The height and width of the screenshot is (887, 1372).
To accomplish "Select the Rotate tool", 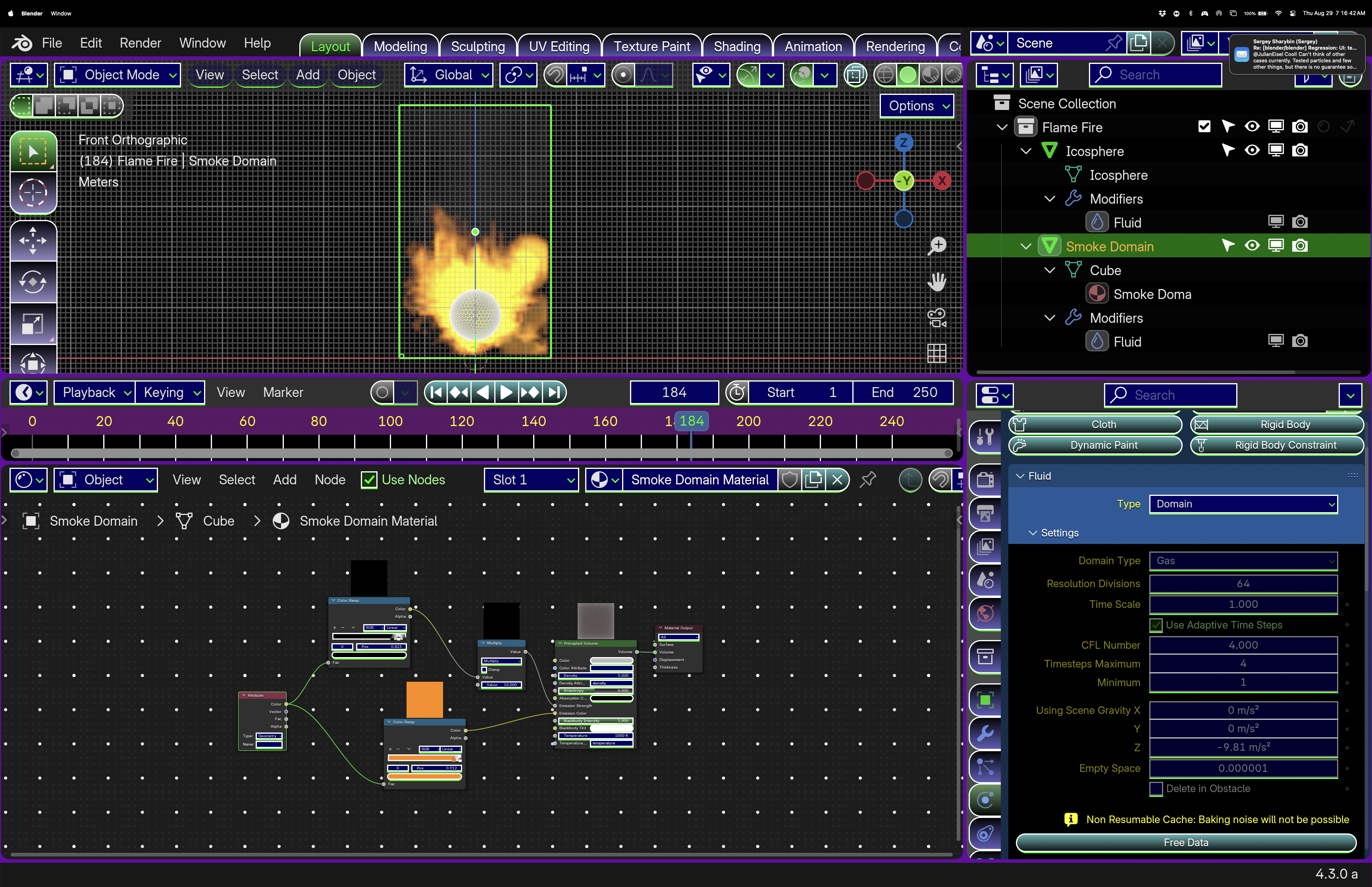I will tap(33, 282).
